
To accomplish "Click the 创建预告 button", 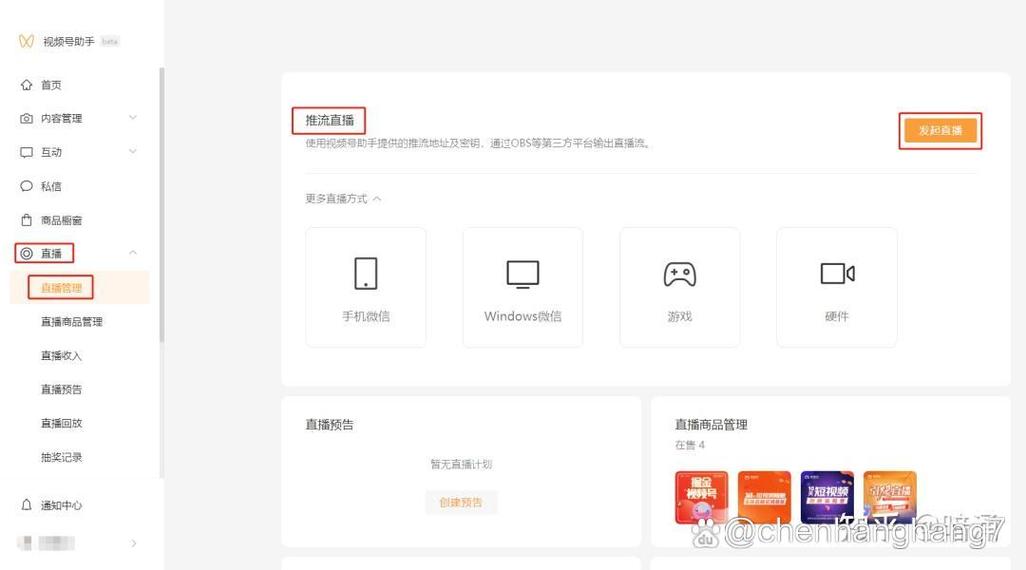I will pos(461,502).
